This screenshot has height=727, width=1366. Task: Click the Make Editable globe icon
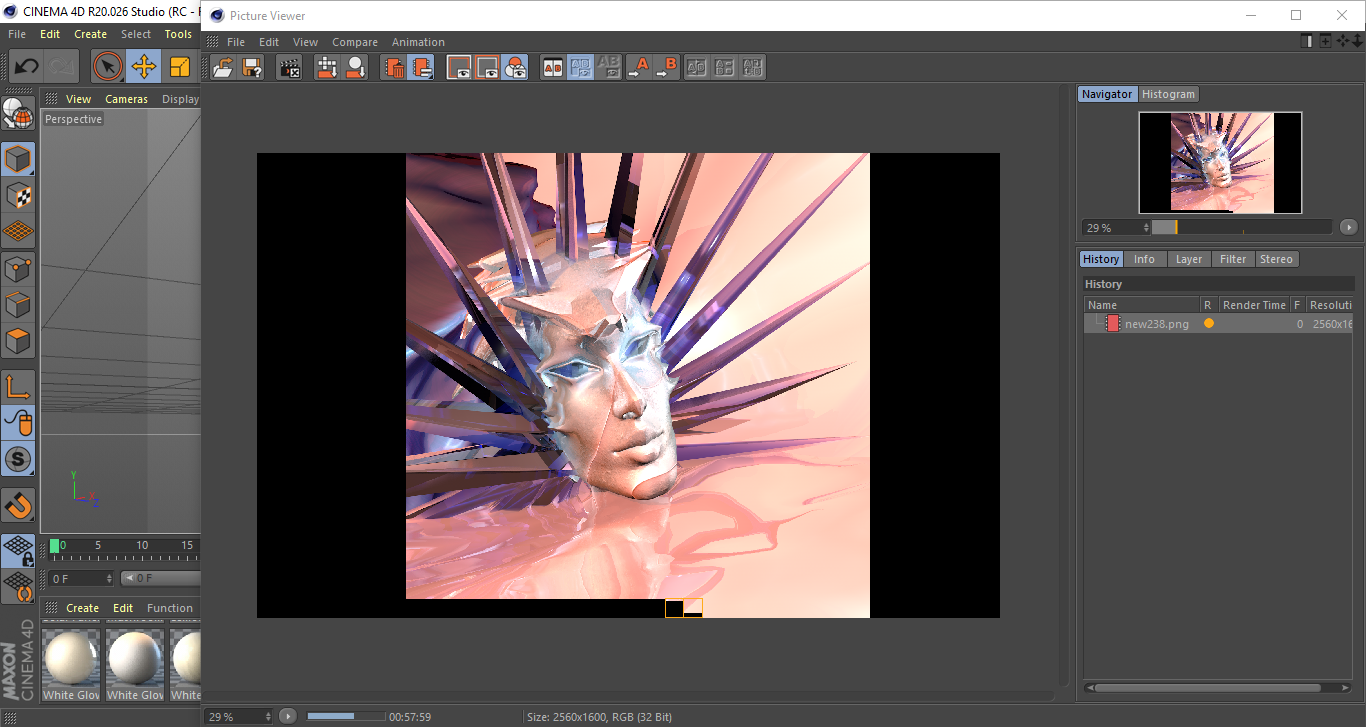click(18, 113)
